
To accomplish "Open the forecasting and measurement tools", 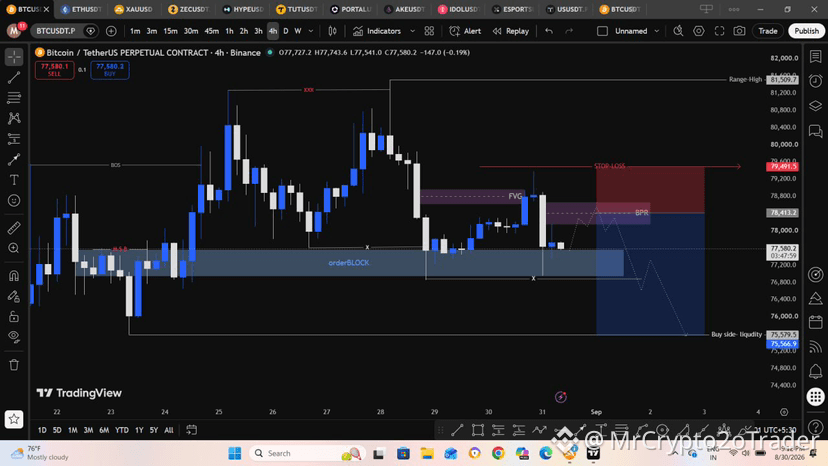I will pos(14,139).
